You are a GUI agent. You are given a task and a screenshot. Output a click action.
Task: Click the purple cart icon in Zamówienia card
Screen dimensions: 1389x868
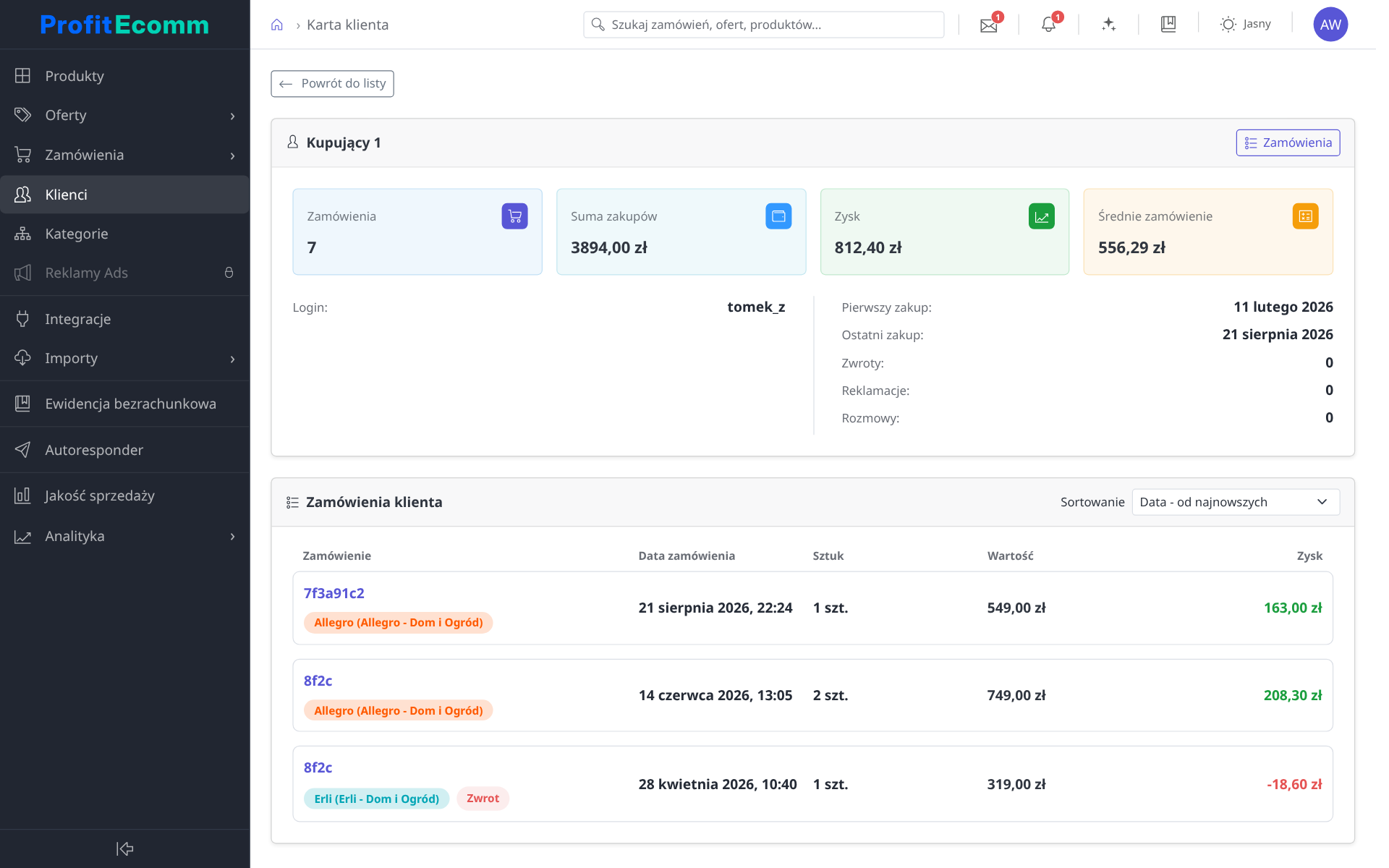pos(514,216)
